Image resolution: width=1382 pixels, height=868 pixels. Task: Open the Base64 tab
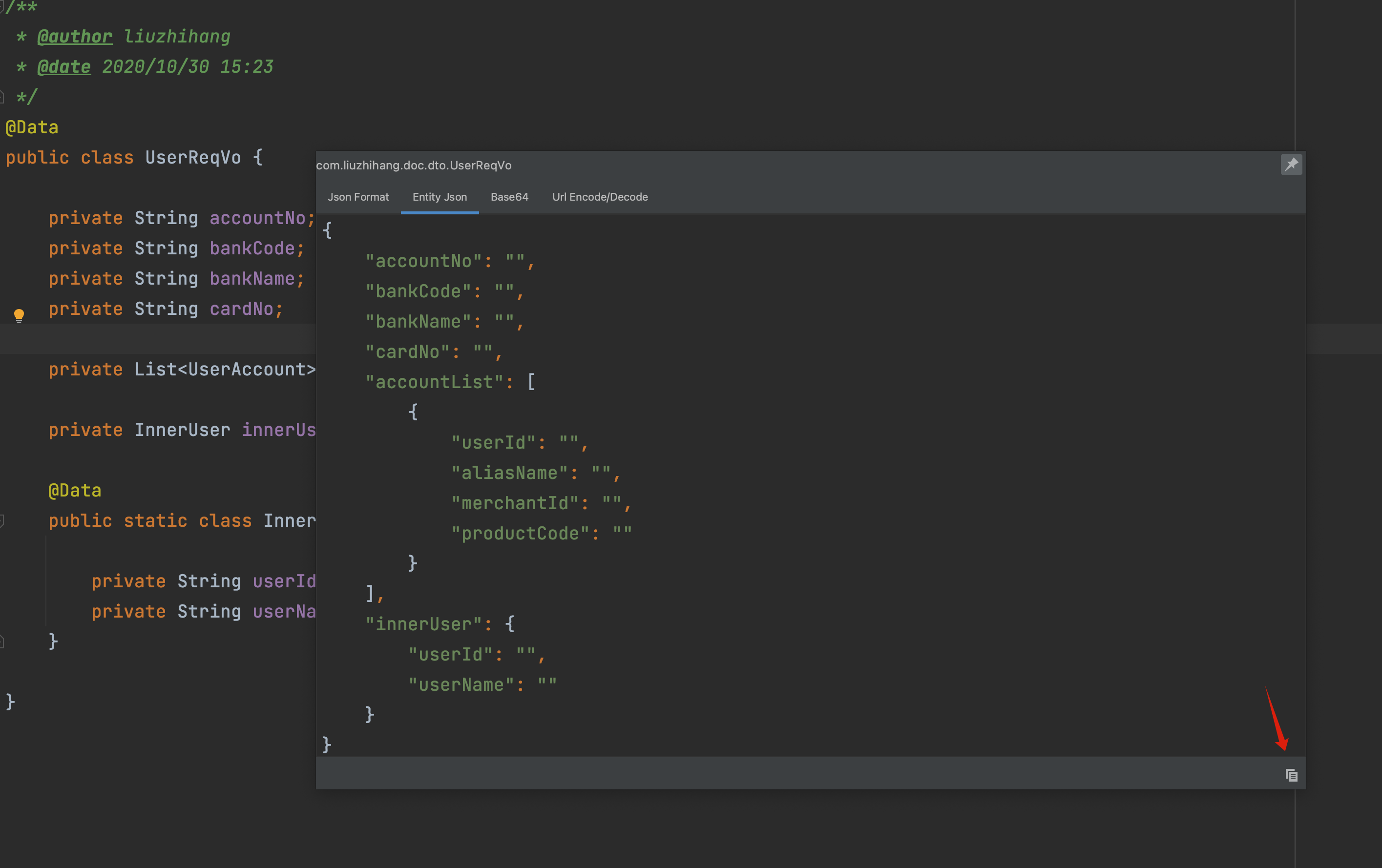(x=509, y=197)
